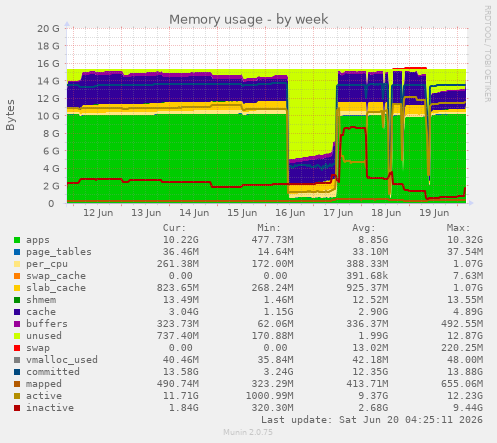The width and height of the screenshot is (497, 443).
Task: Select the 'unused' legend label
Action: (x=44, y=336)
